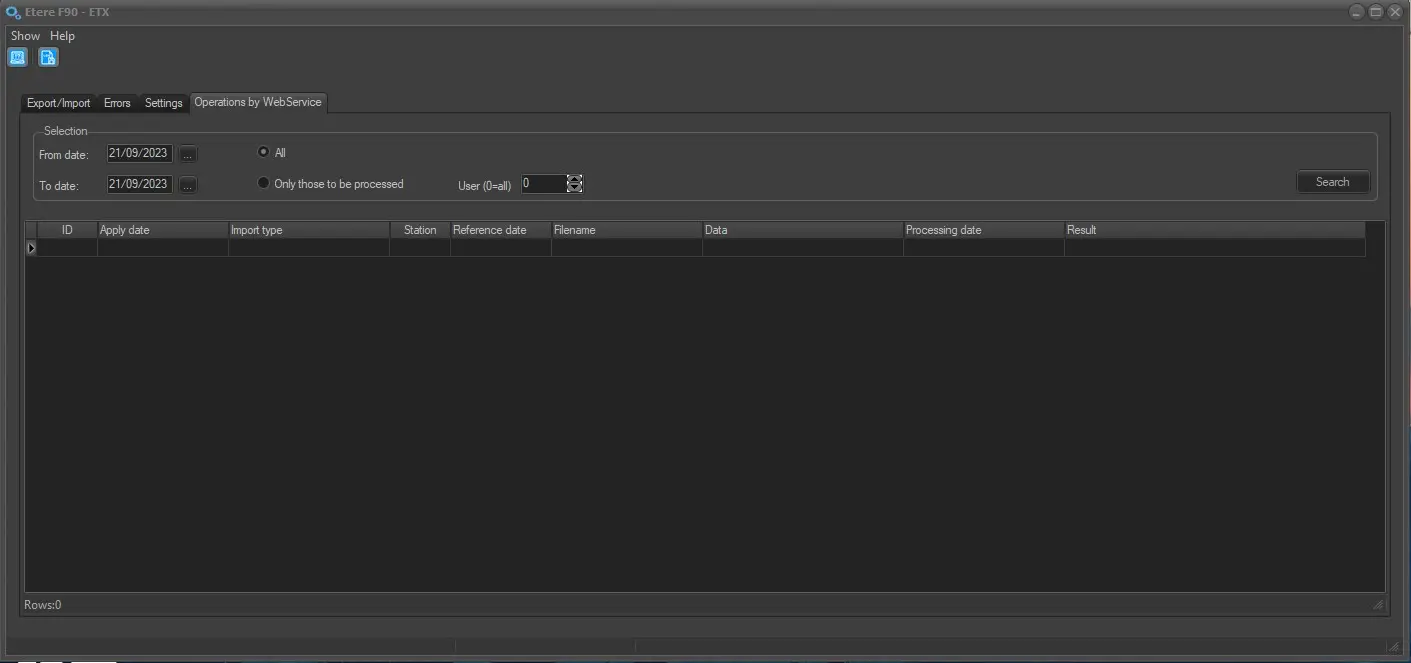Click the blue document toolbar icon

pyautogui.click(x=48, y=57)
